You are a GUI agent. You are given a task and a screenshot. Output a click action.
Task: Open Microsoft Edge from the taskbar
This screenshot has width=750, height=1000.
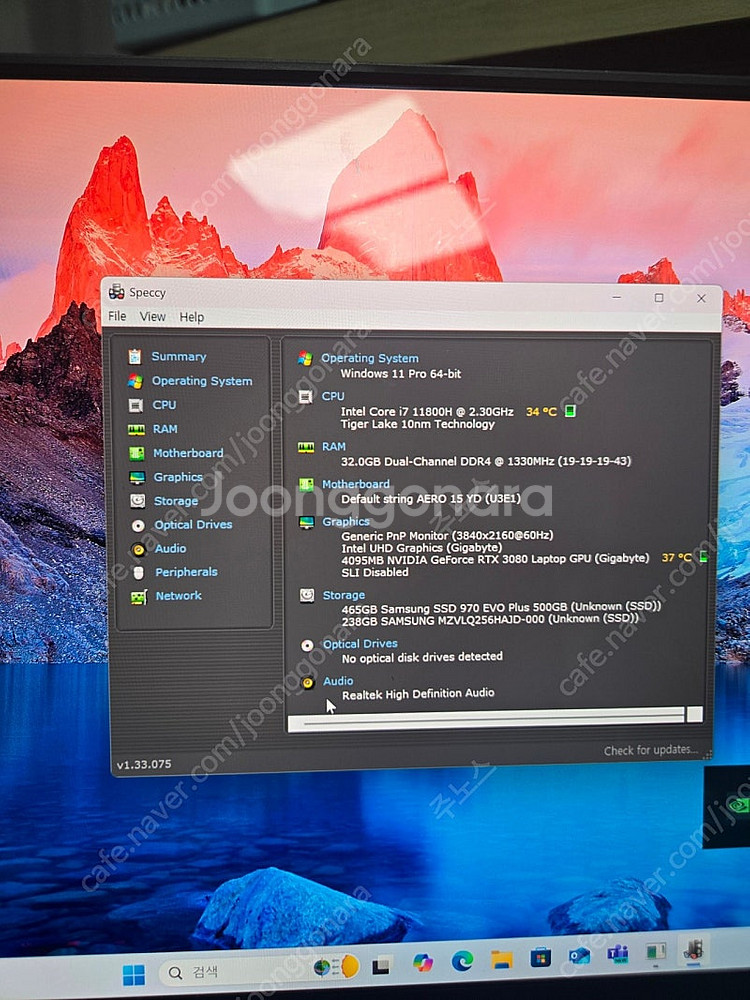point(462,960)
